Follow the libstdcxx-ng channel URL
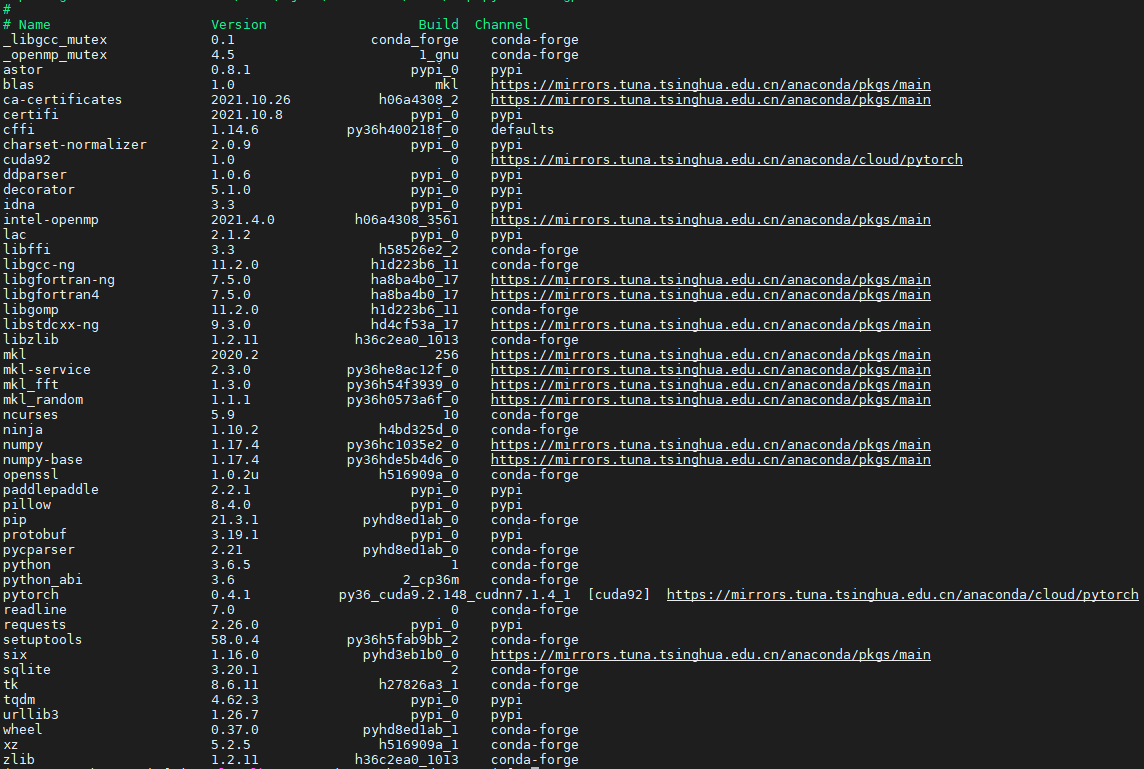The width and height of the screenshot is (1144, 769). coord(710,324)
